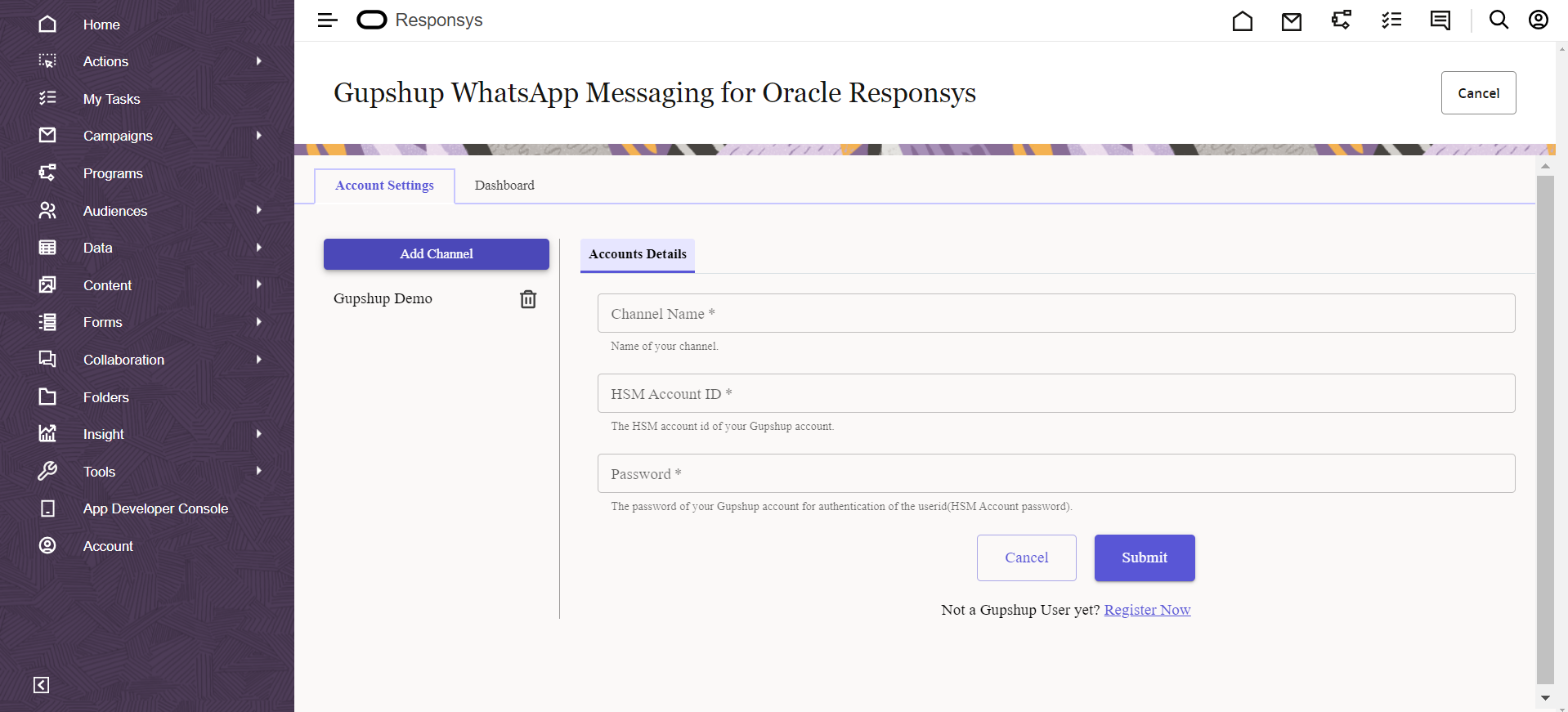1568x712 pixels.
Task: Click the Forms list icon in sidebar
Action: 47,322
